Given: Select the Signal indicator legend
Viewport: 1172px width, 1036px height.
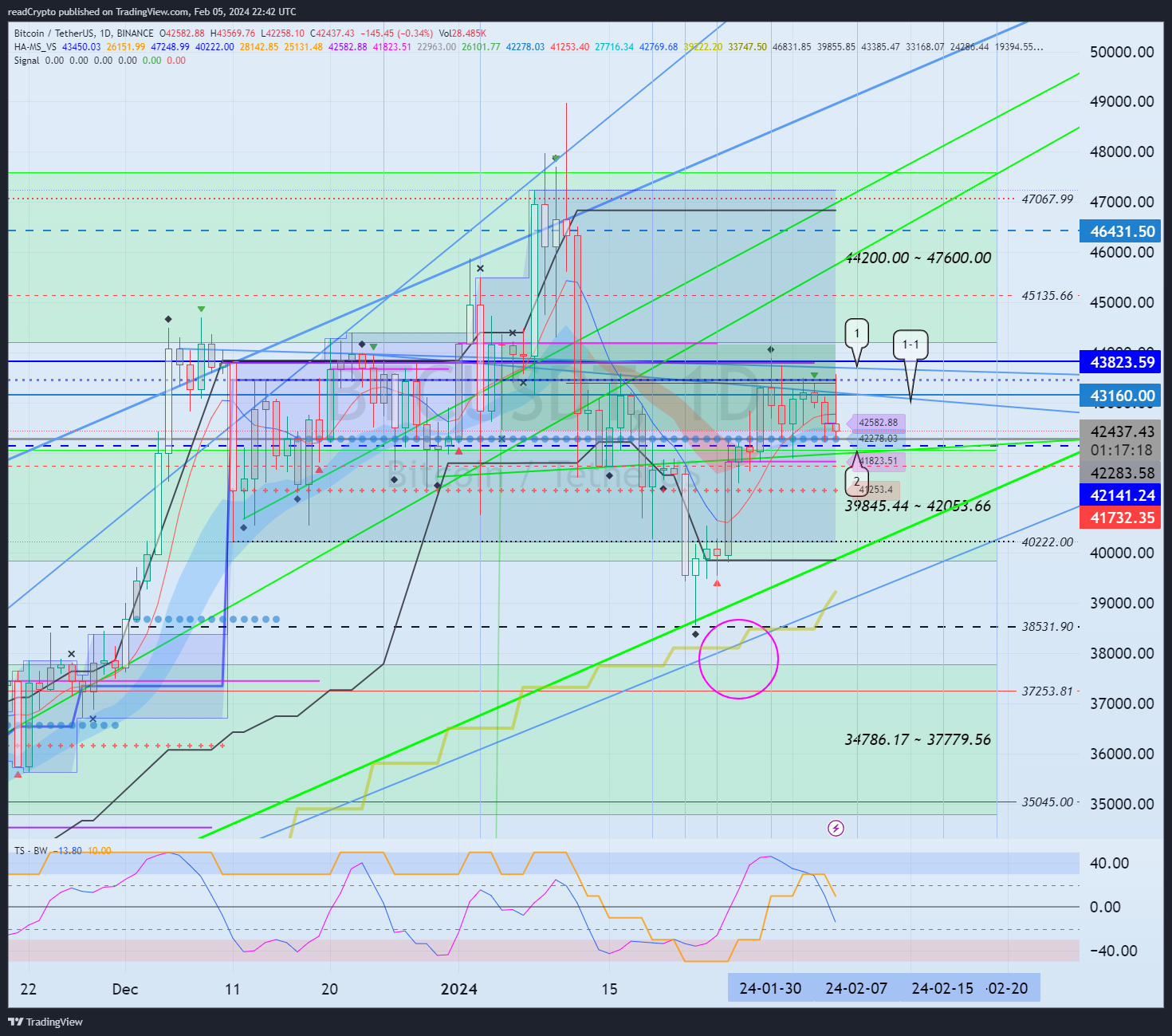Looking at the screenshot, I should (x=26, y=61).
